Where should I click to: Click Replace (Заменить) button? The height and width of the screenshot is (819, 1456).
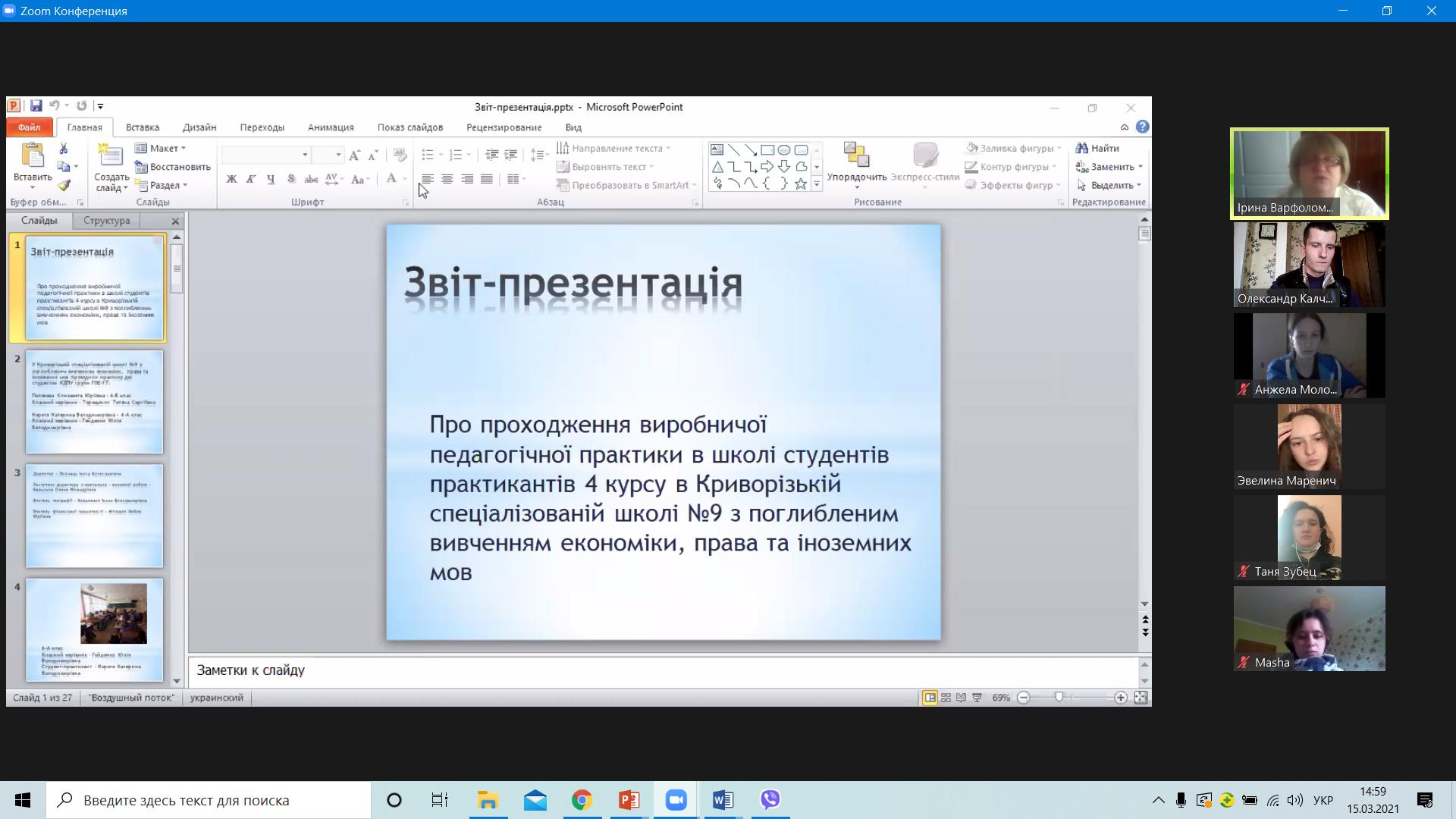point(1109,167)
